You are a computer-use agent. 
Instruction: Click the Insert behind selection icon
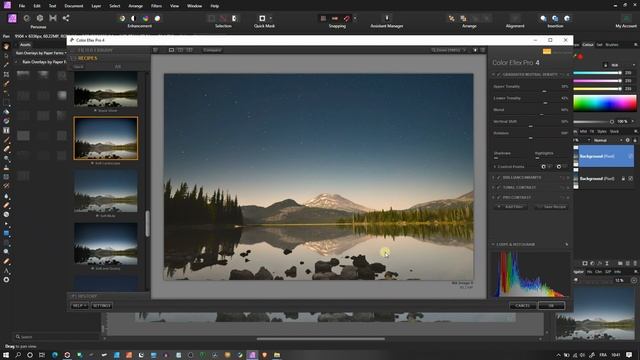[x=543, y=18]
